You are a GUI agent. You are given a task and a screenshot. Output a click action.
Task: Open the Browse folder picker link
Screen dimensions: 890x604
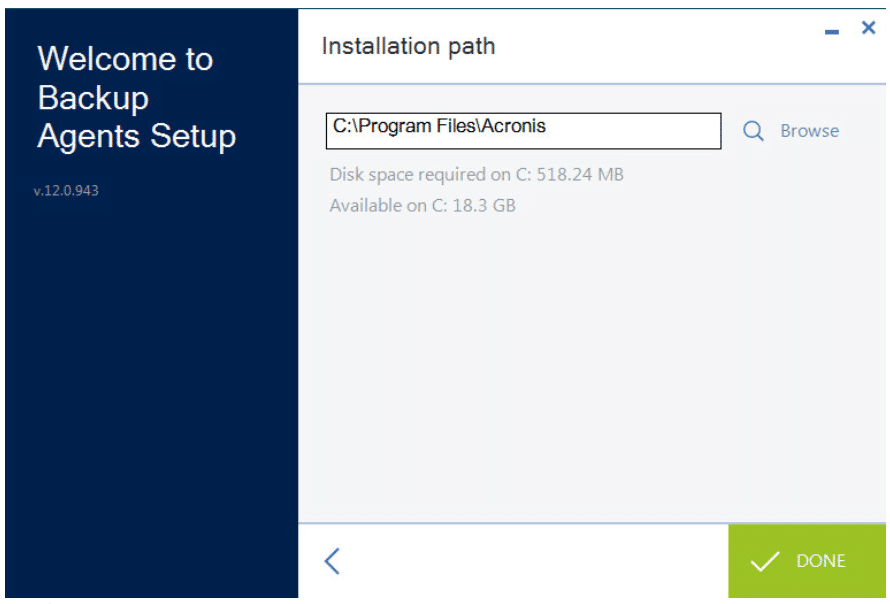click(x=809, y=131)
